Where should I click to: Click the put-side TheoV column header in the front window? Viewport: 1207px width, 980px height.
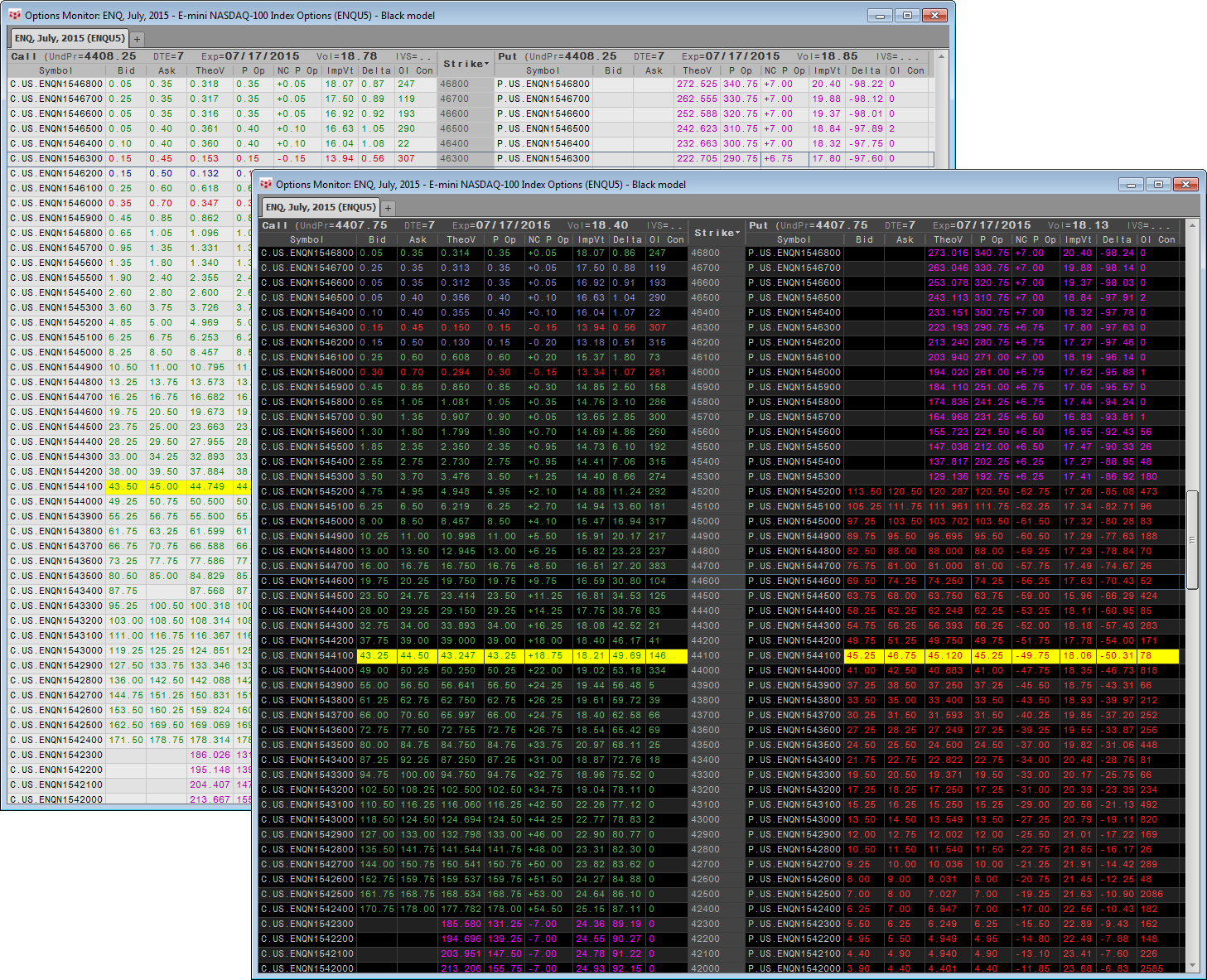[949, 239]
